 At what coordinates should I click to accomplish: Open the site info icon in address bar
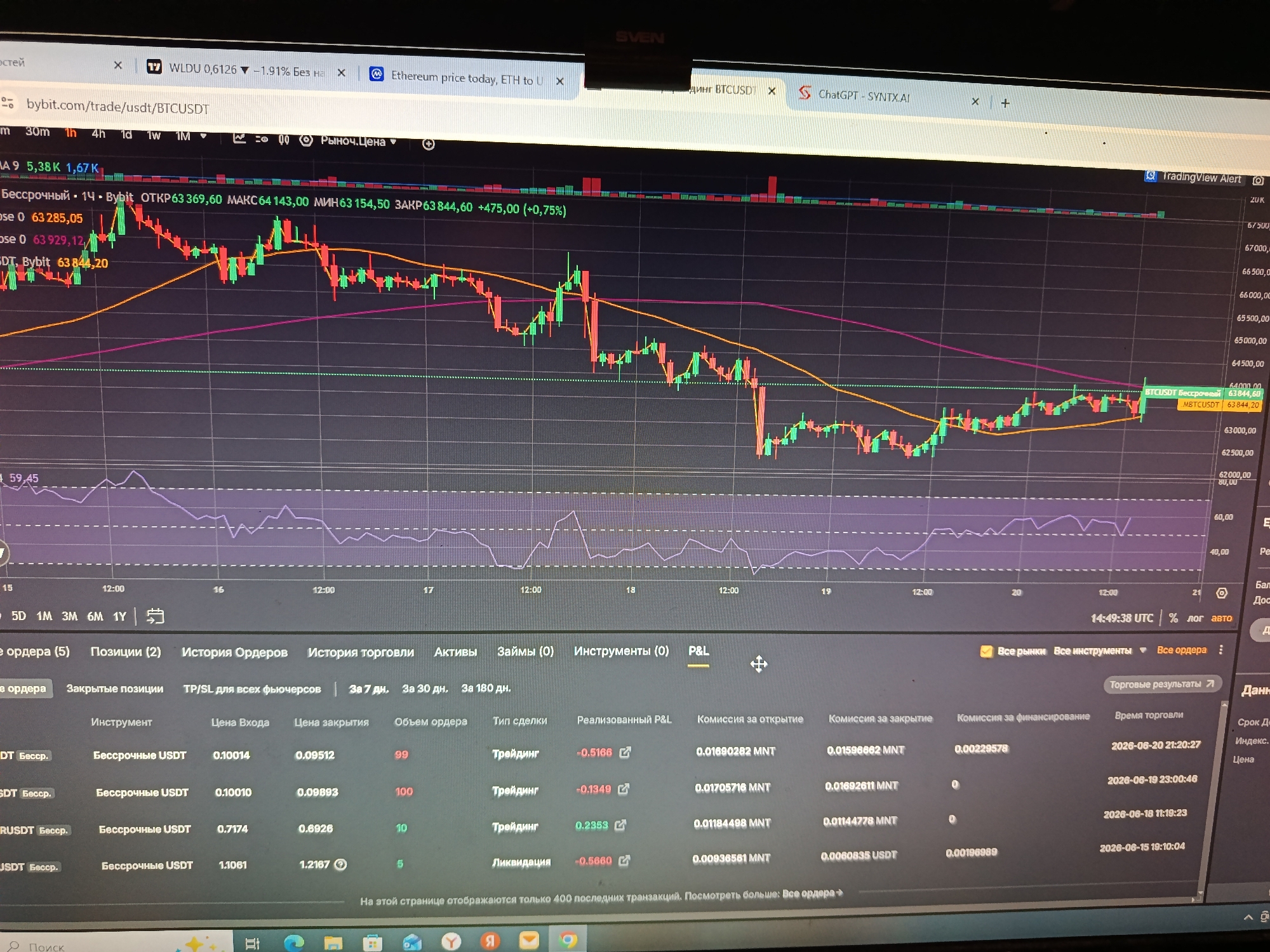(8, 102)
